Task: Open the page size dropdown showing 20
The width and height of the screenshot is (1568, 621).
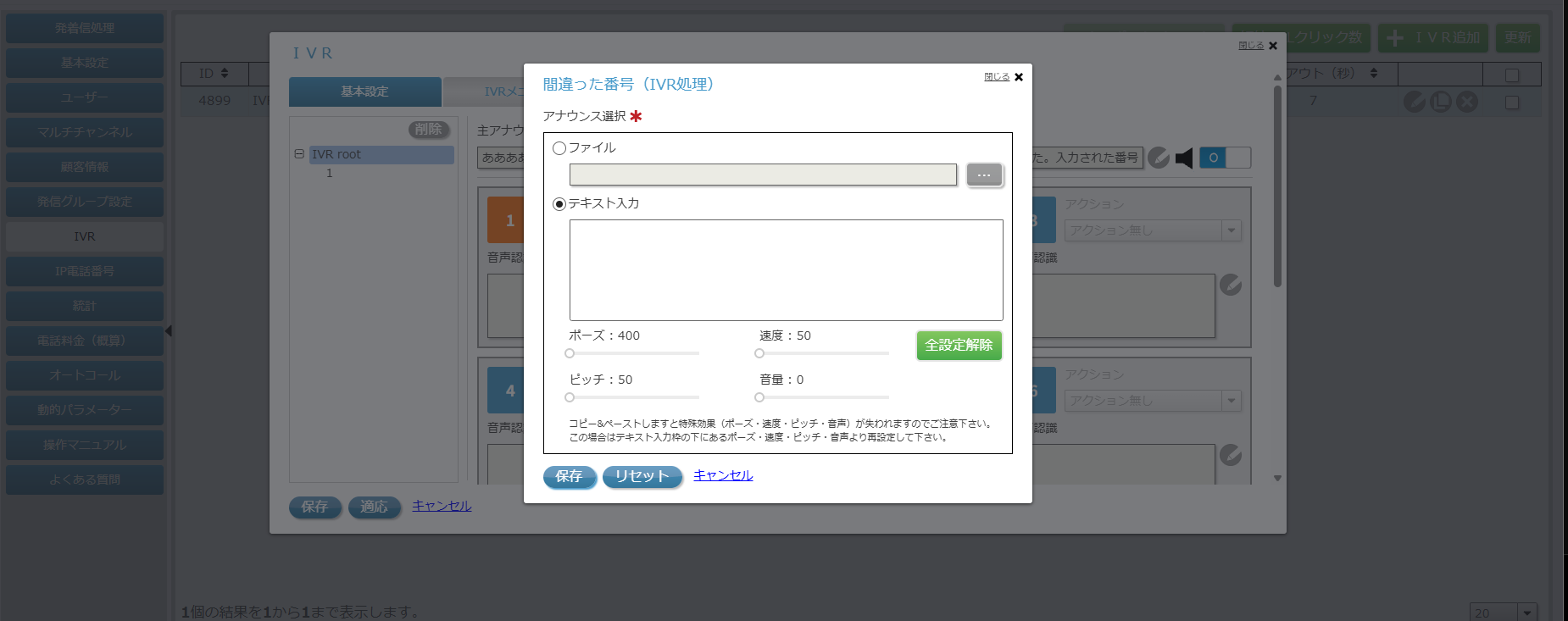Action: (1504, 613)
